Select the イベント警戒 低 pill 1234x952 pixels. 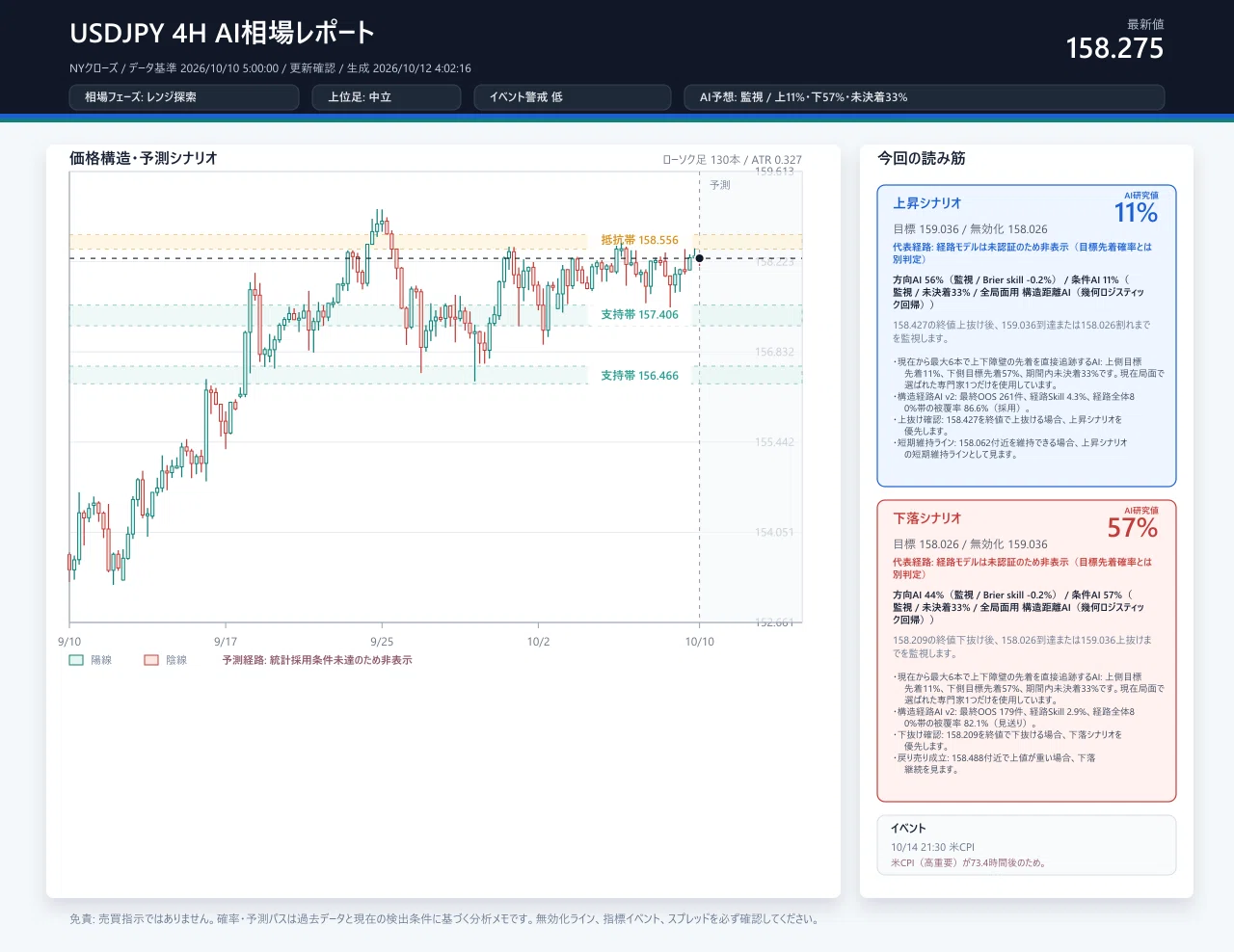click(x=573, y=97)
